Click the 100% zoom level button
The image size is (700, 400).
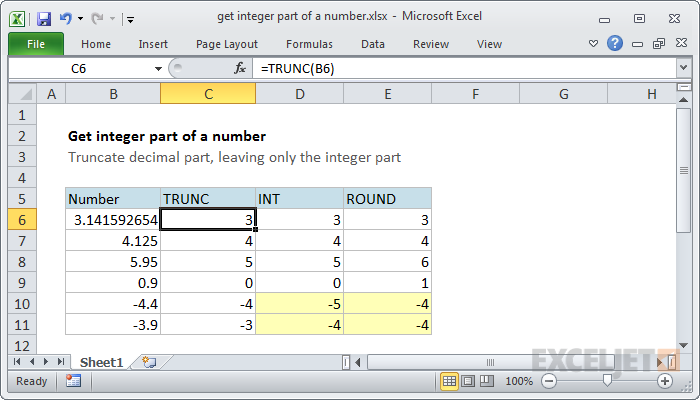pos(519,381)
